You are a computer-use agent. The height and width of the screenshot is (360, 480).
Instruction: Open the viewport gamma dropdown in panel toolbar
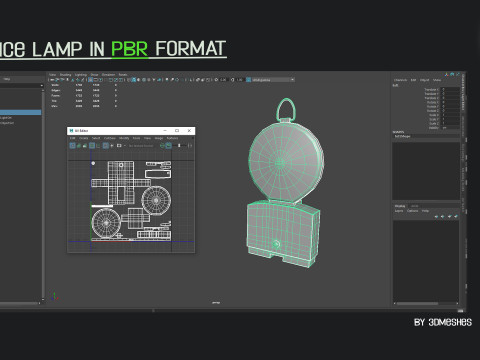click(273, 80)
